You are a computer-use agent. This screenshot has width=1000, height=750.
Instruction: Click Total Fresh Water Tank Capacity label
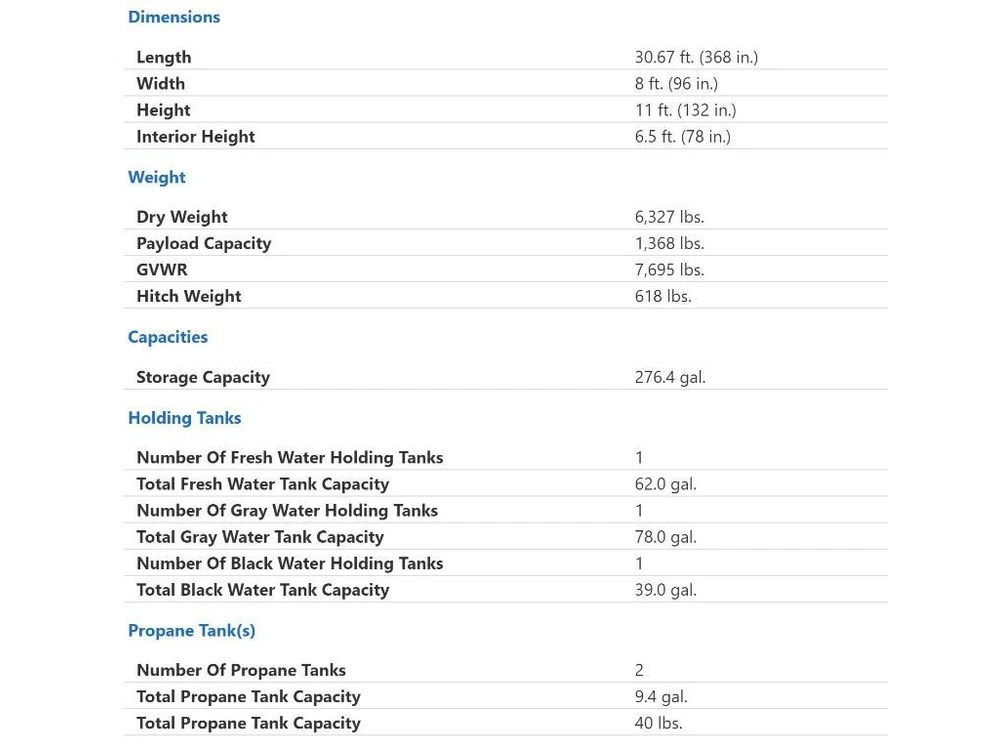pos(263,484)
